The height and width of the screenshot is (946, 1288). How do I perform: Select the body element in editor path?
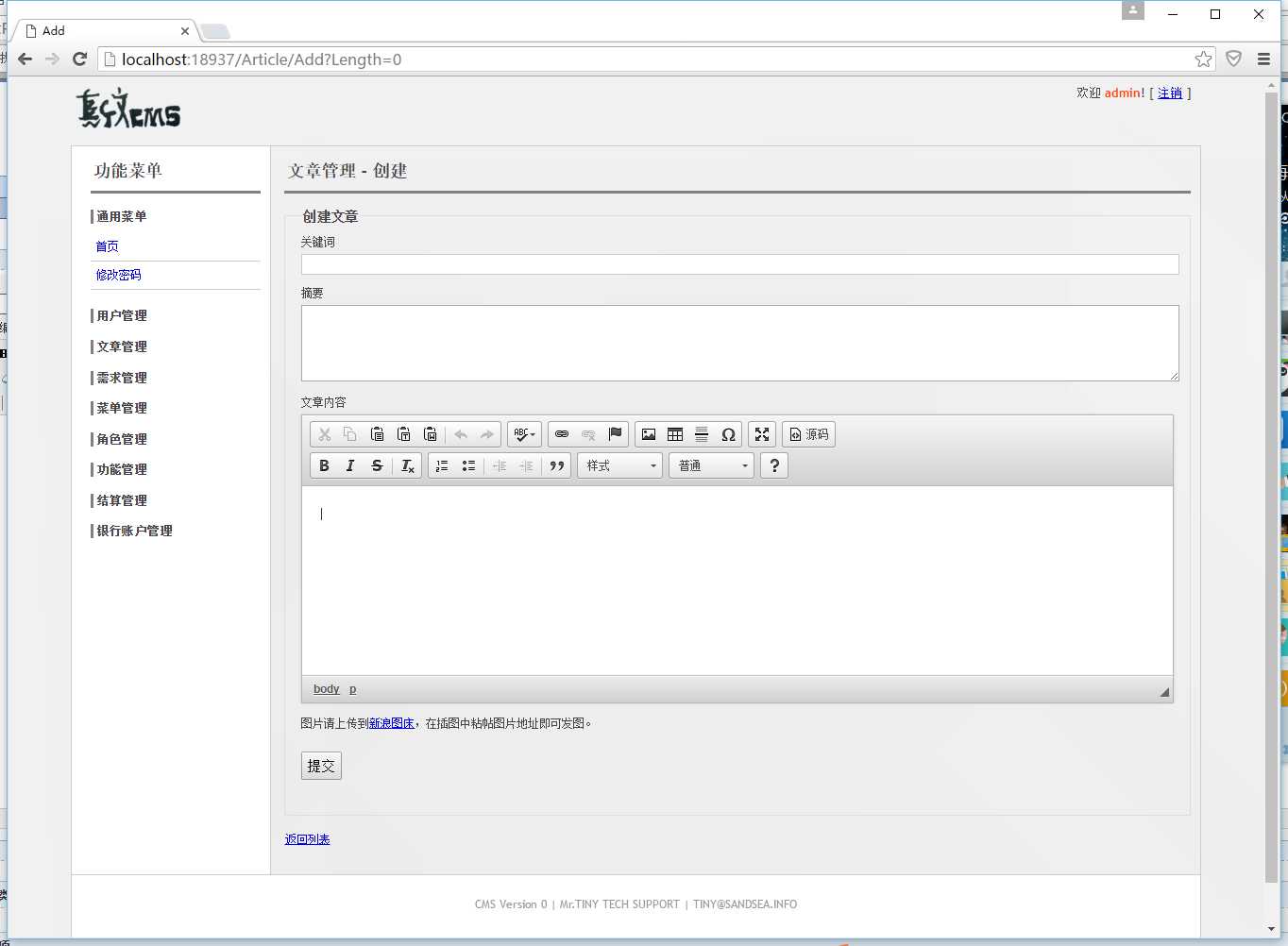pos(327,689)
